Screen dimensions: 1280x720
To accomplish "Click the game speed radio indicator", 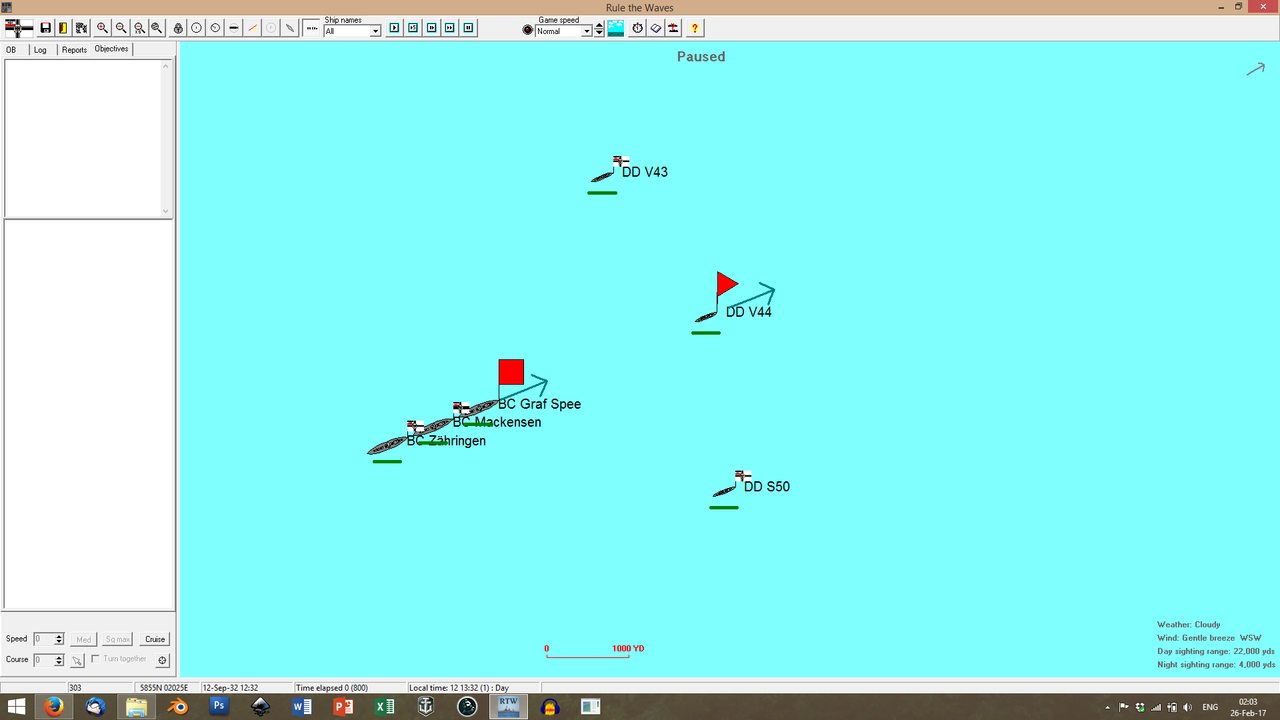I will coord(528,29).
